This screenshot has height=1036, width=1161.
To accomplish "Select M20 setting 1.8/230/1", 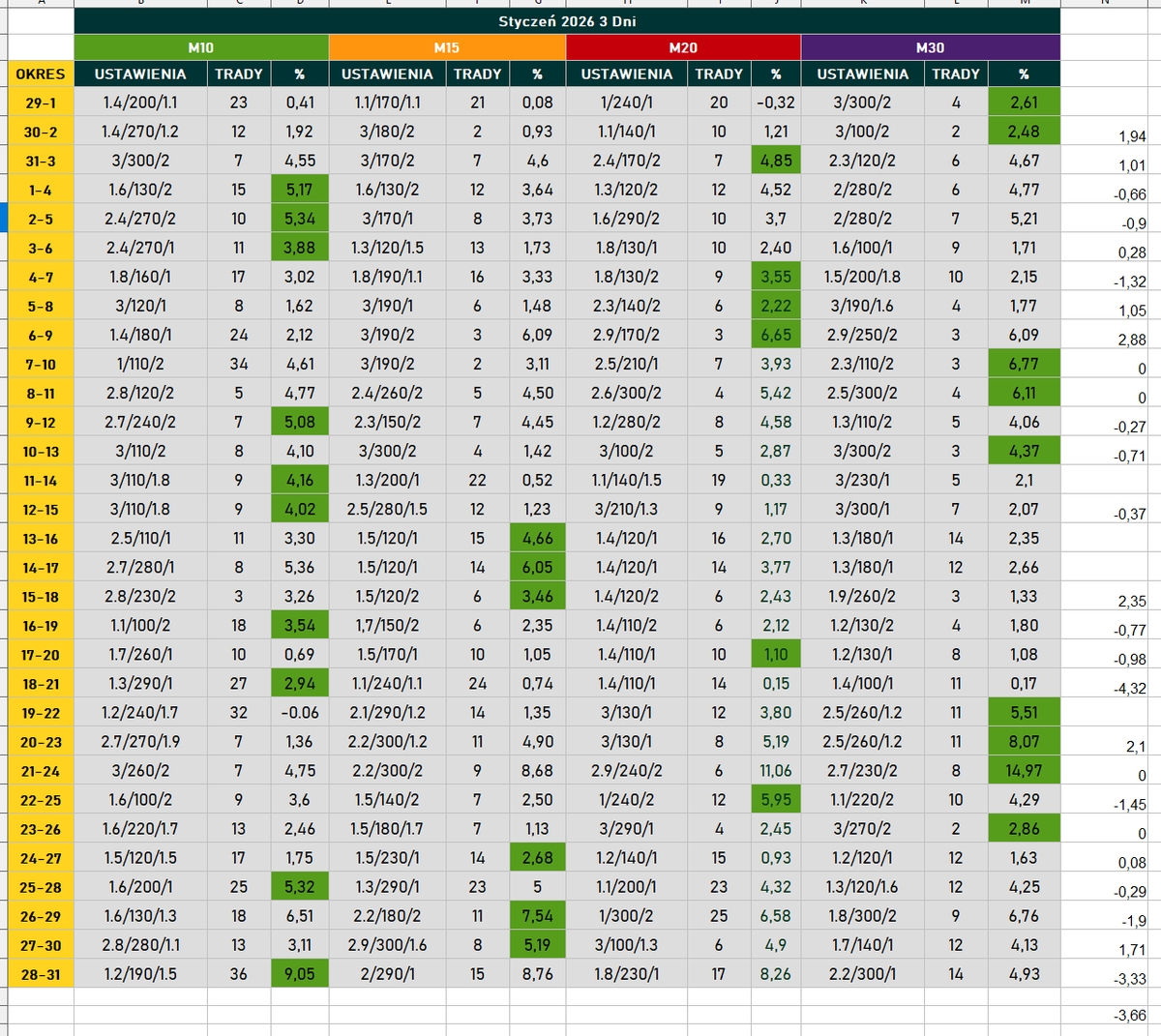I will coord(626,974).
